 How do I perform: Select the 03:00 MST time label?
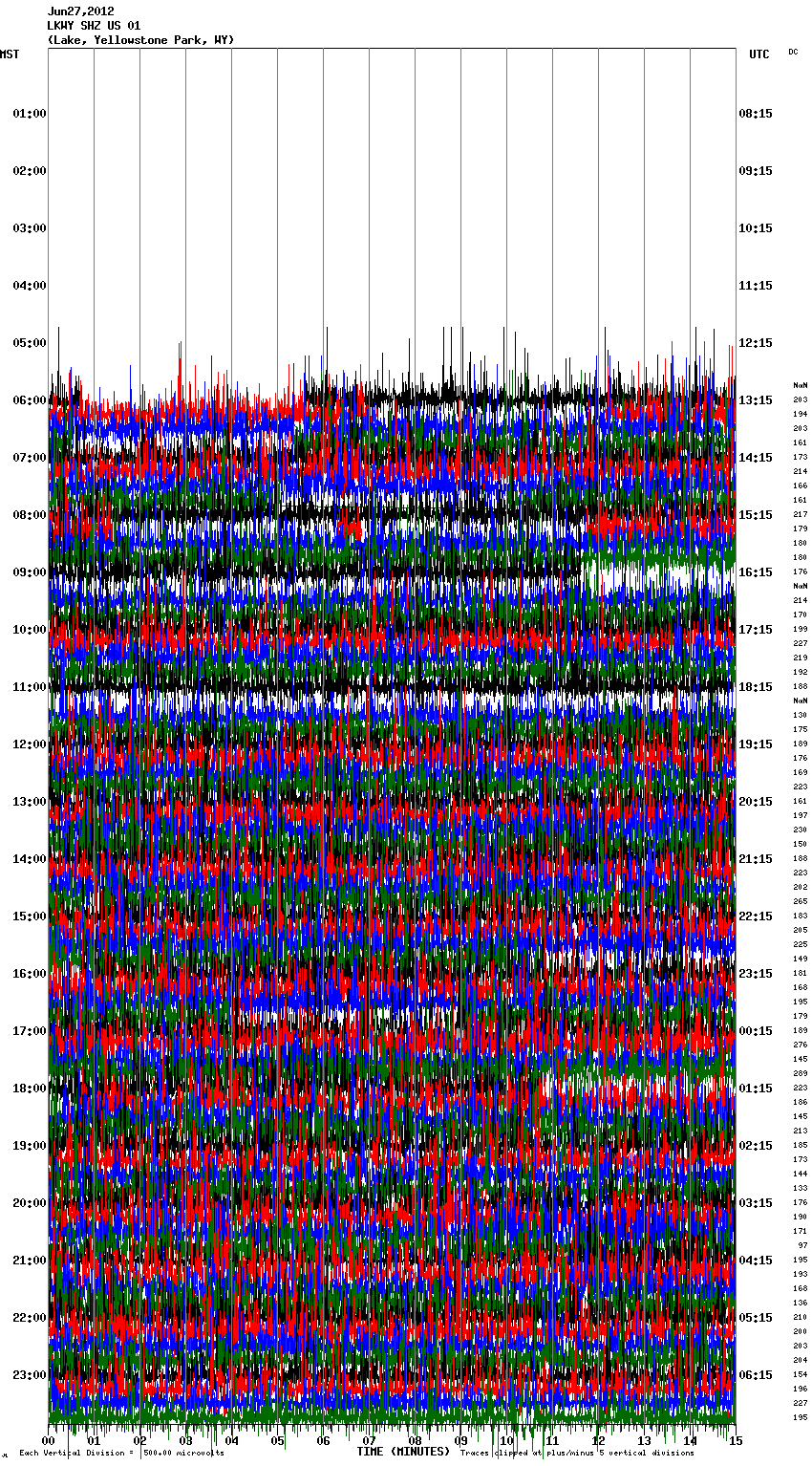coord(30,228)
